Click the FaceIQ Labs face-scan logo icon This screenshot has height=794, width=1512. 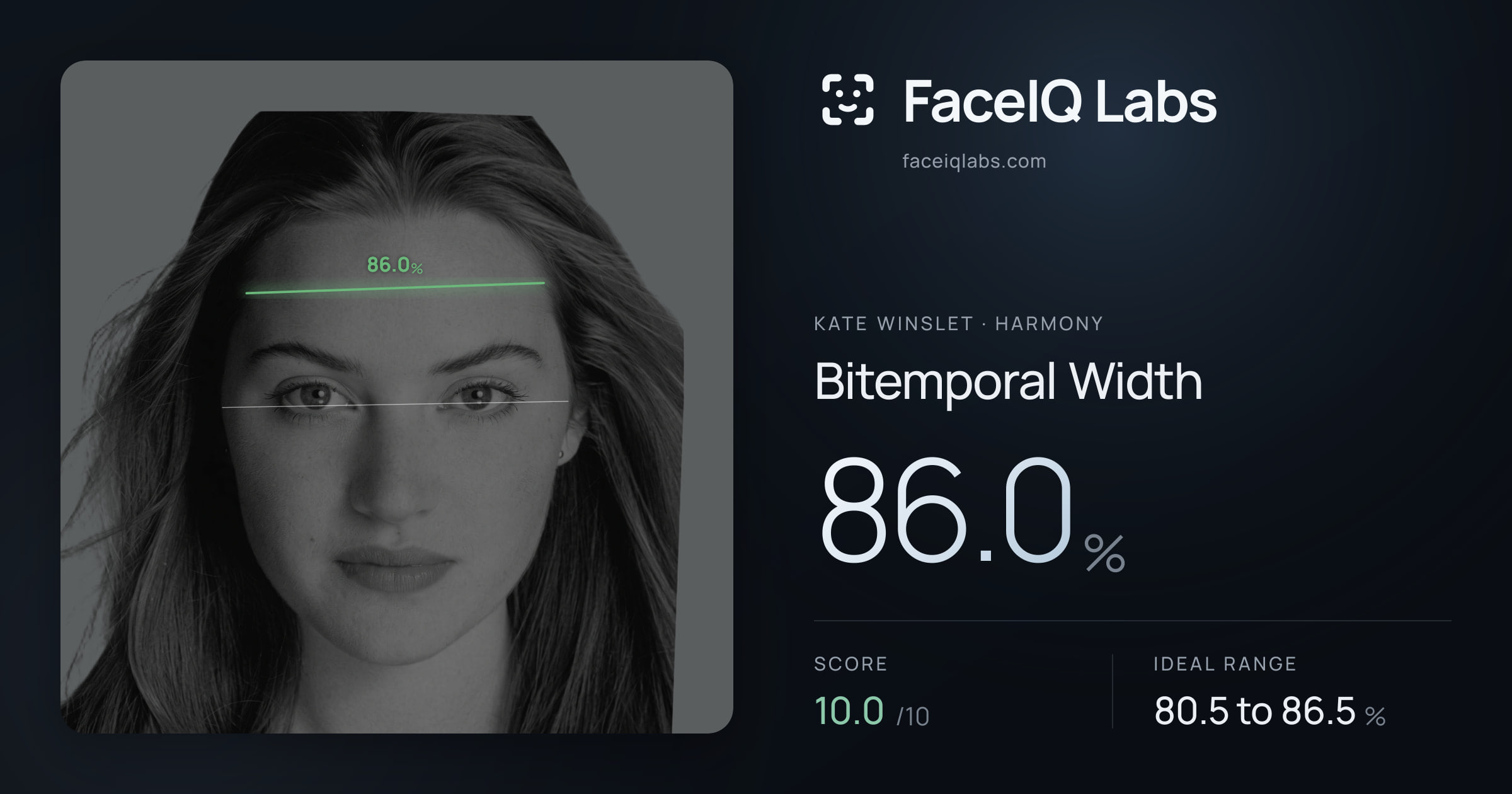pos(847,100)
